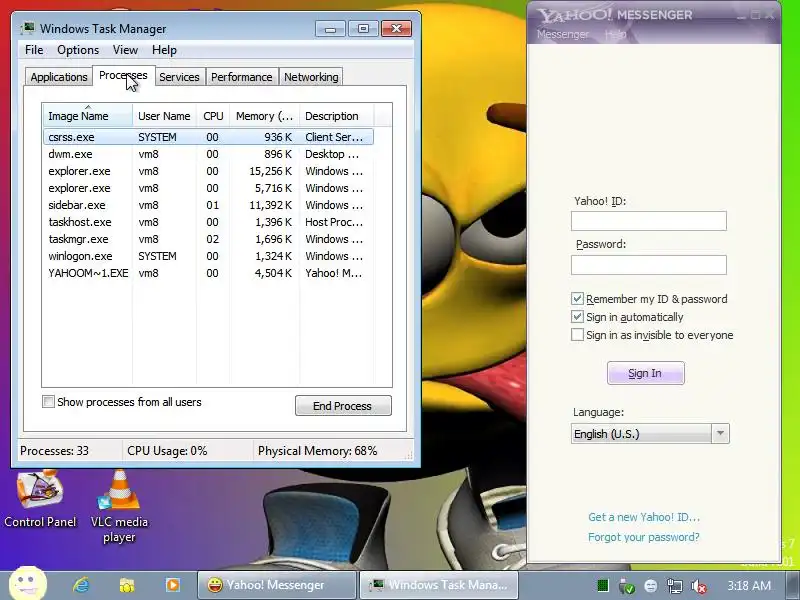Click Forgot your password link

[x=644, y=537]
